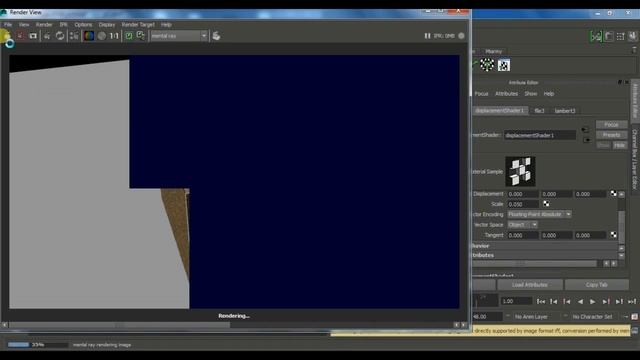Go to the output connection icon
The height and width of the screenshot is (360, 640).
pos(587,140)
